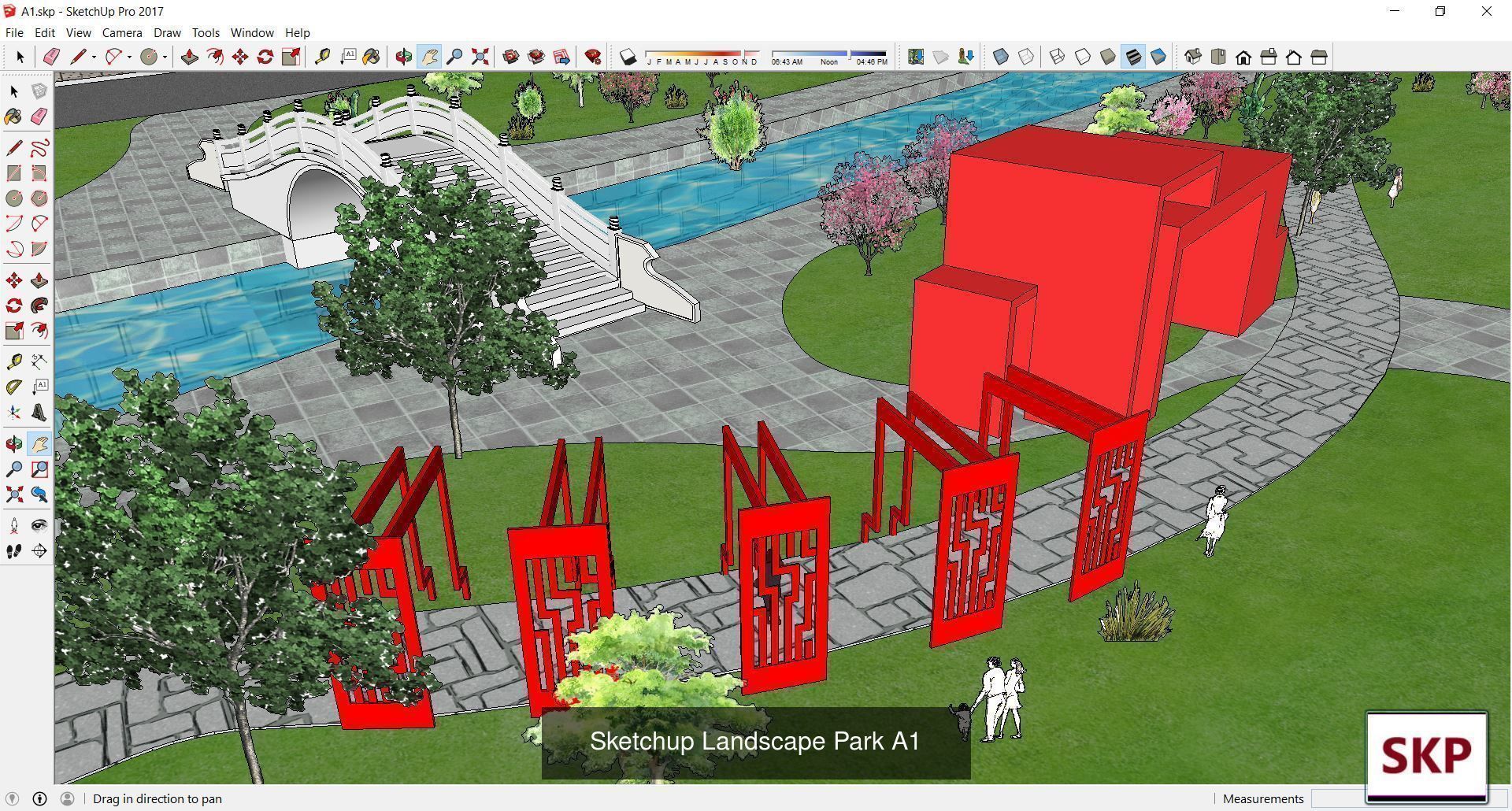Open the File menu
The image size is (1512, 811).
pos(14,33)
